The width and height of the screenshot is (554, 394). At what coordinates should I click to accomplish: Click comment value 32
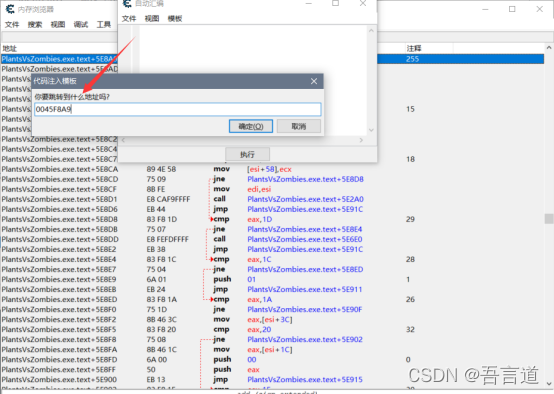tap(410, 330)
